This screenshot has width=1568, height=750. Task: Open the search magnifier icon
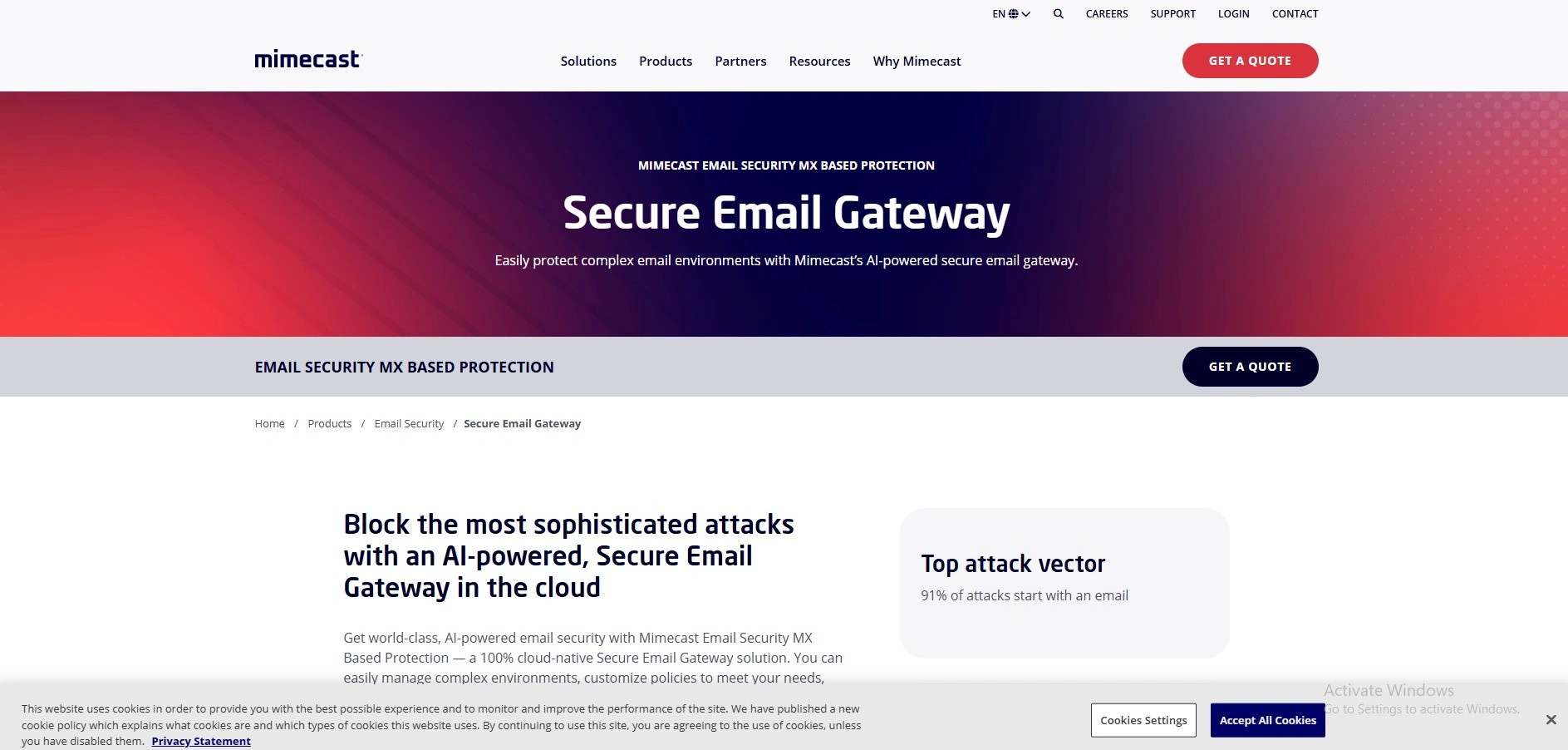coord(1058,13)
